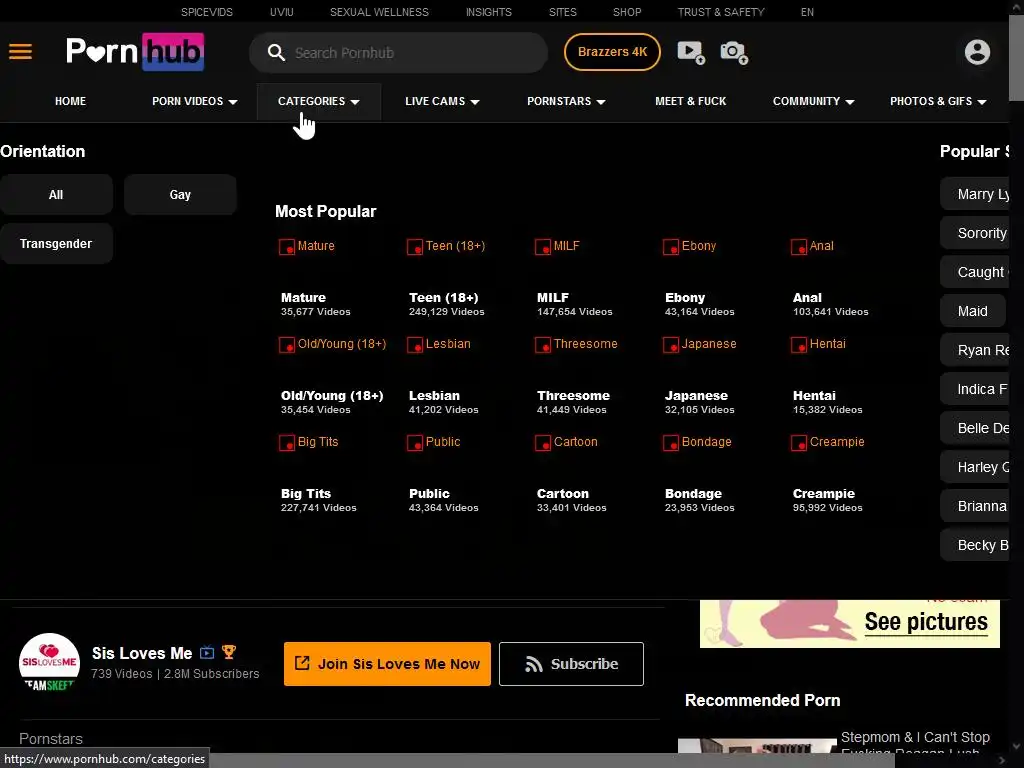Open the EN language selector
The width and height of the screenshot is (1024, 768).
[807, 12]
